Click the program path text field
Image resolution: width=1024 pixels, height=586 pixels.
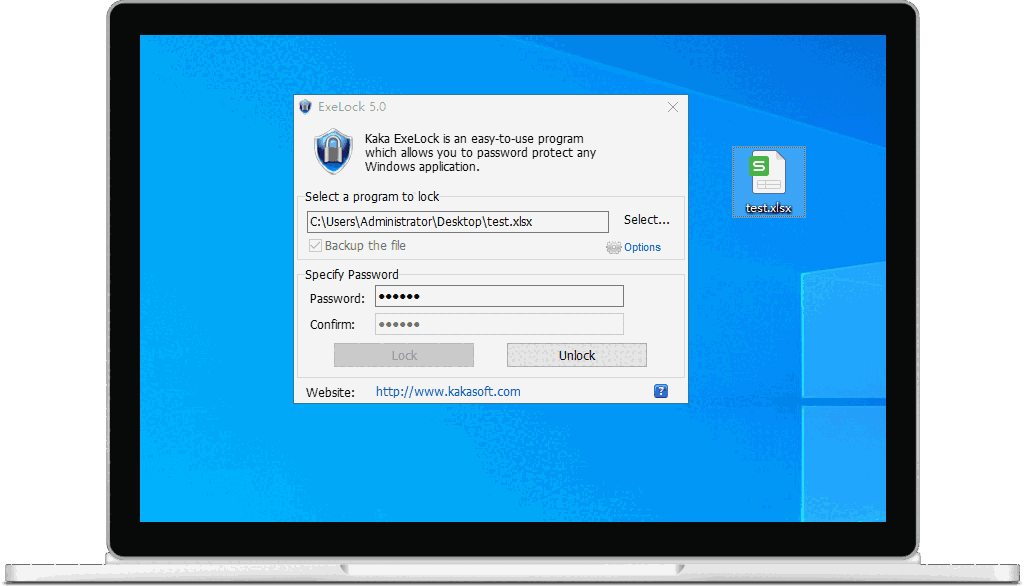[457, 221]
